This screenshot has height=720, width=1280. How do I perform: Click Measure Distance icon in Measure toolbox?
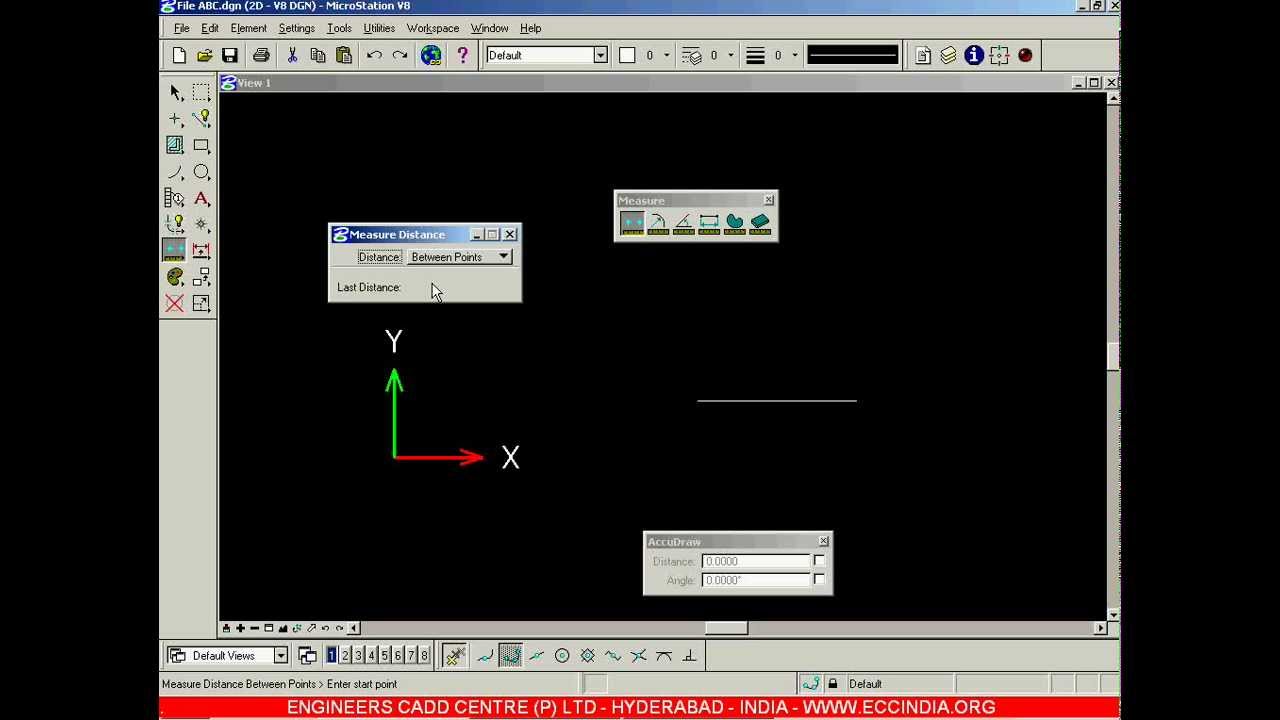tap(632, 224)
